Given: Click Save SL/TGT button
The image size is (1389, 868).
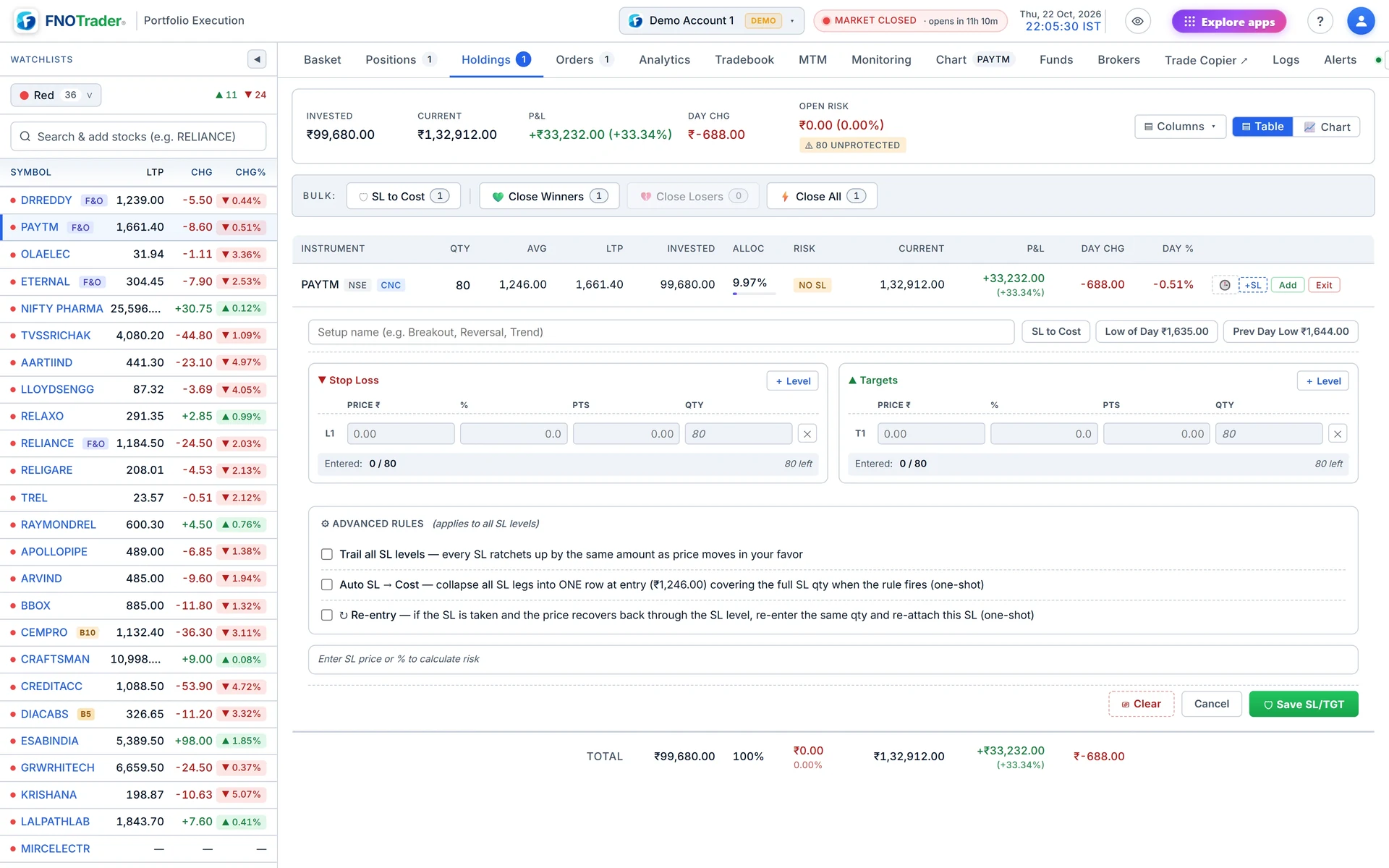Looking at the screenshot, I should pos(1303,704).
